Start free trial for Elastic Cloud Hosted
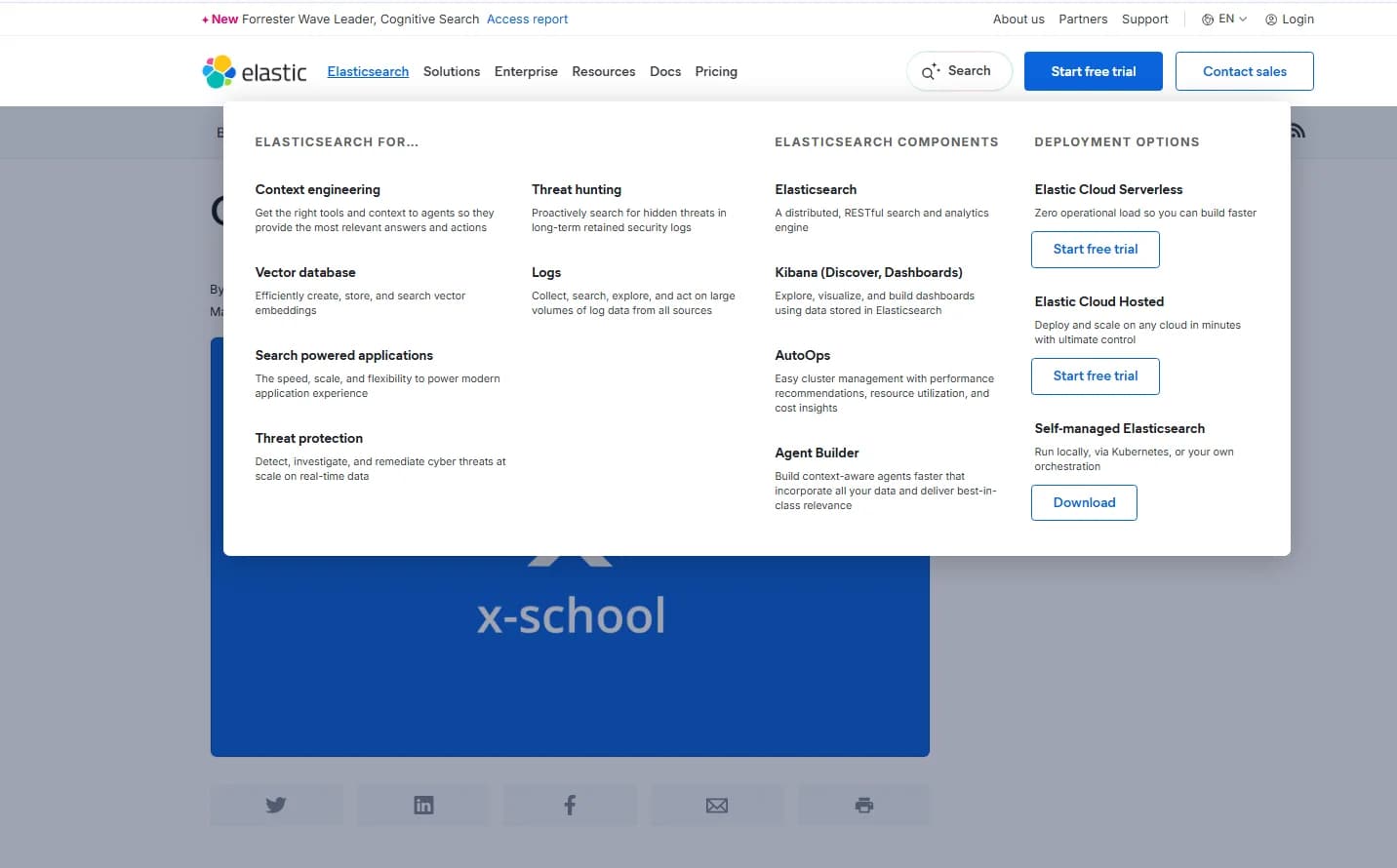The image size is (1397, 868). click(x=1096, y=375)
